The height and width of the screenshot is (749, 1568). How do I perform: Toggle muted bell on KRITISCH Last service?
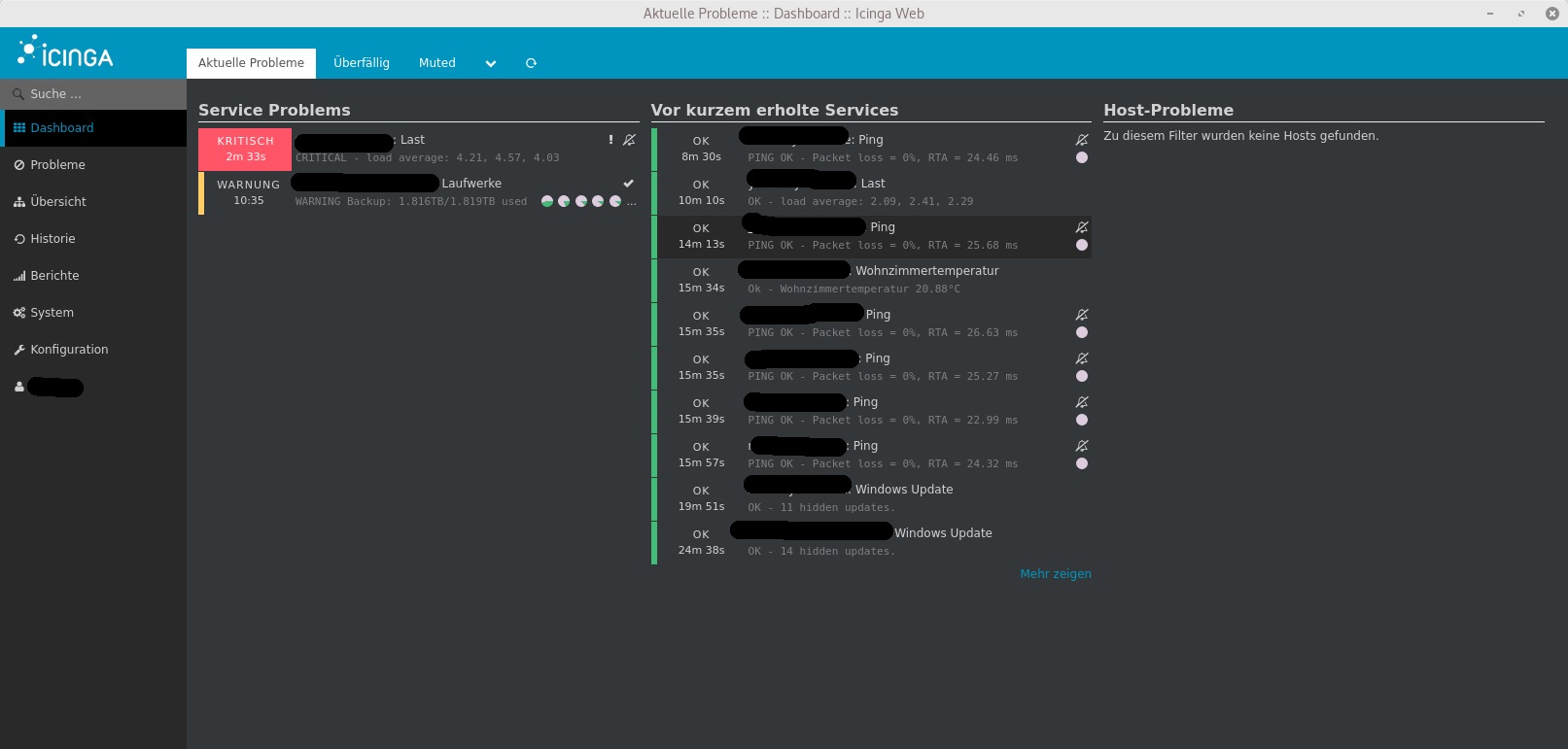tap(629, 140)
